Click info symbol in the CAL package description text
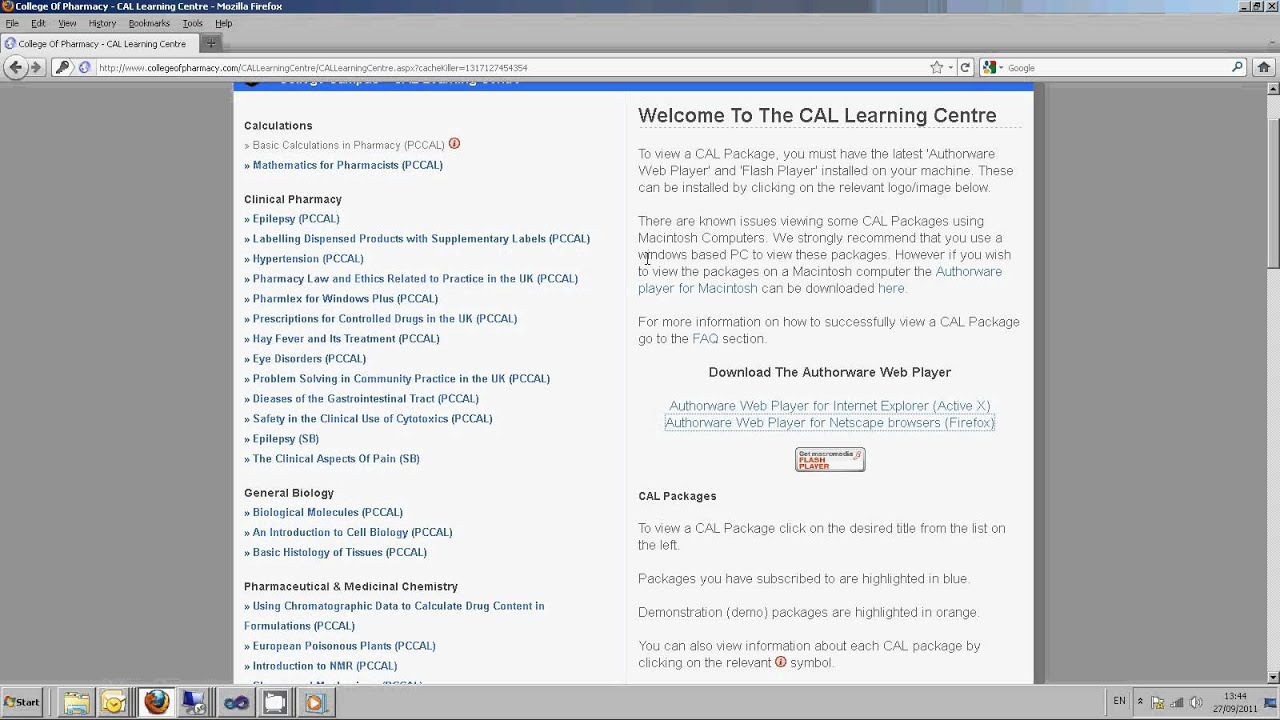The width and height of the screenshot is (1280, 720). [780, 662]
